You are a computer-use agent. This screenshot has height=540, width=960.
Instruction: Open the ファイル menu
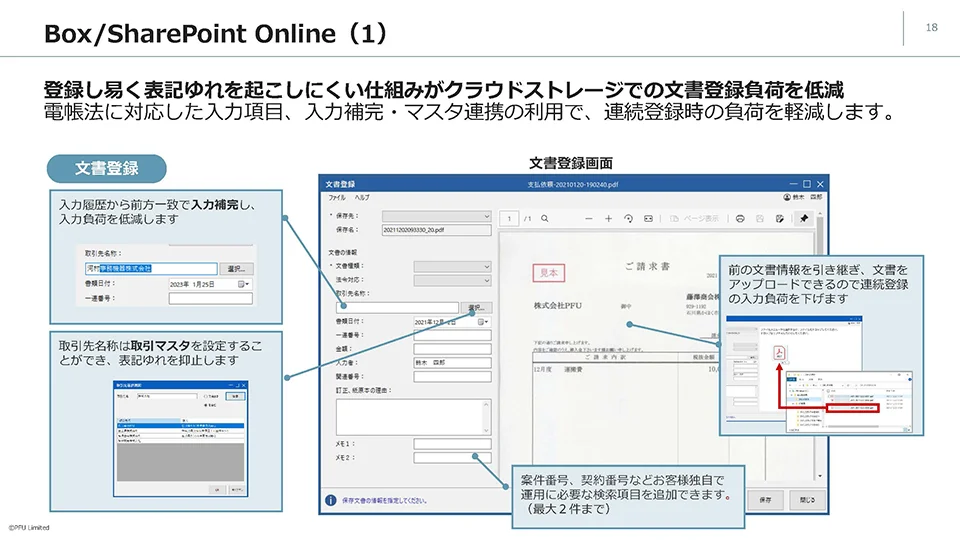point(337,198)
